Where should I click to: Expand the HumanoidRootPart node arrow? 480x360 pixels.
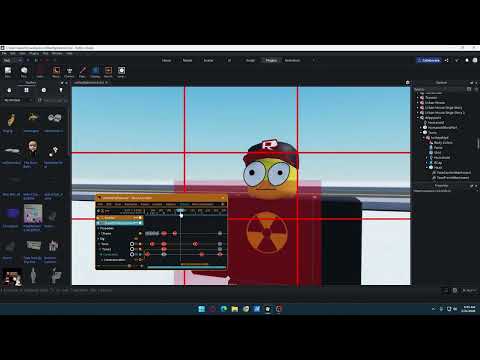[421, 128]
